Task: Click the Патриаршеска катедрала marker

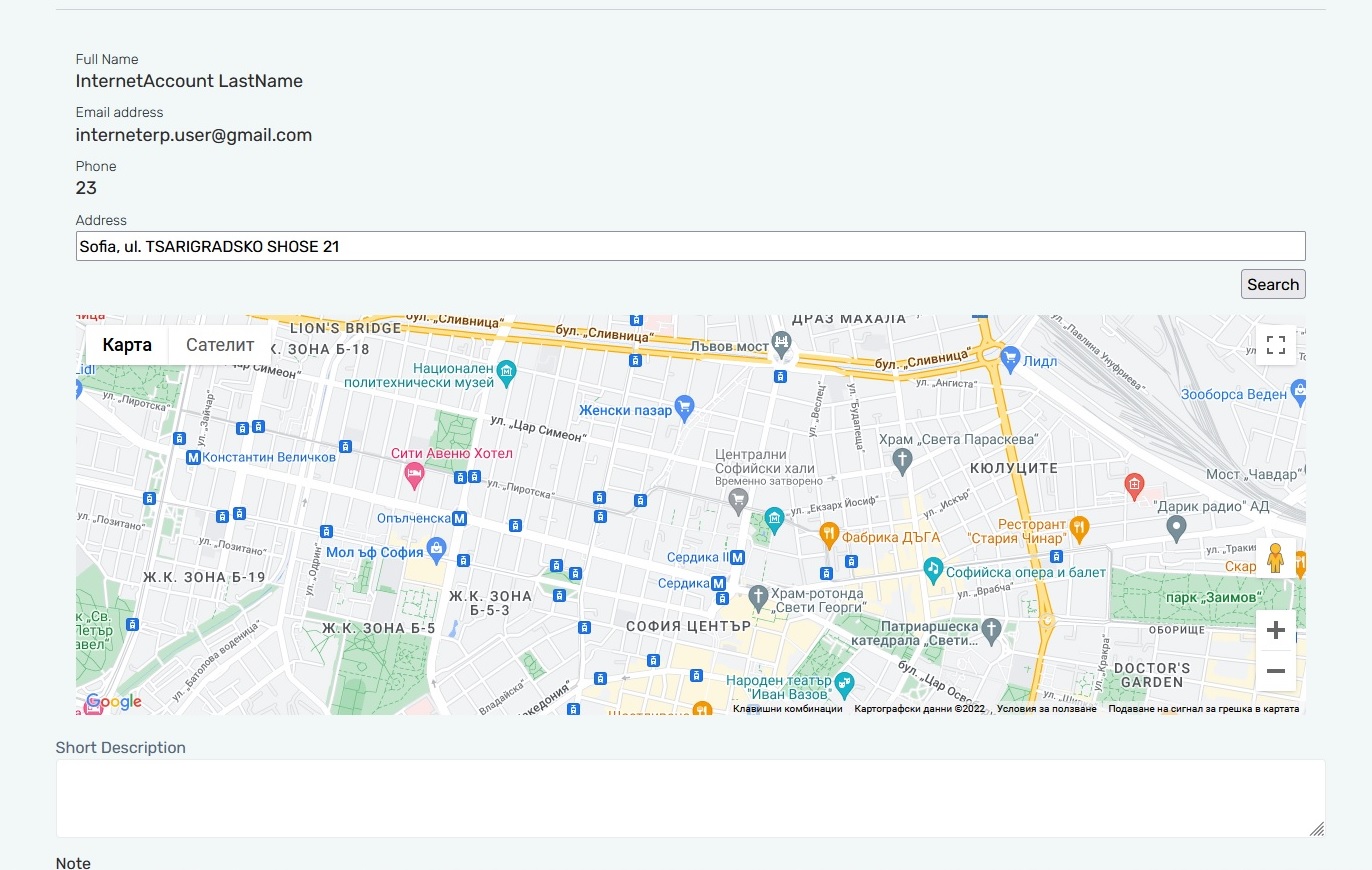Action: [x=991, y=629]
